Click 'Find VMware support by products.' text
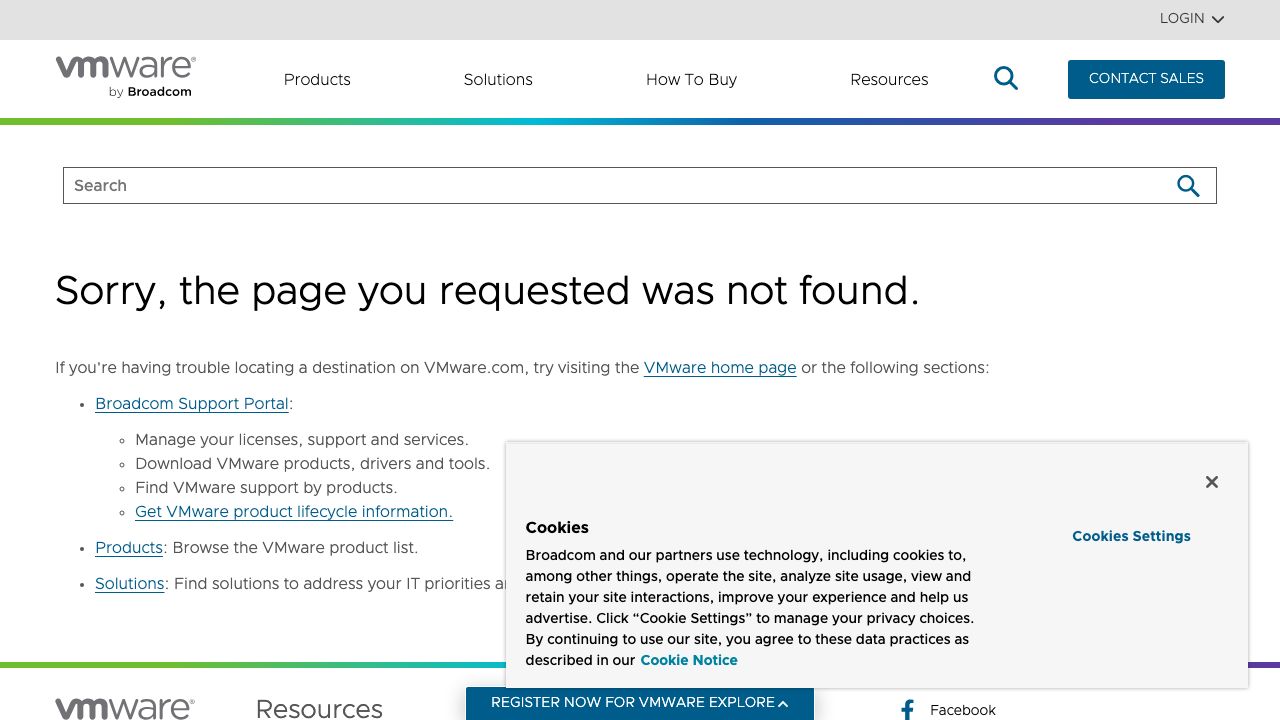Viewport: 1280px width, 720px height. coord(266,488)
